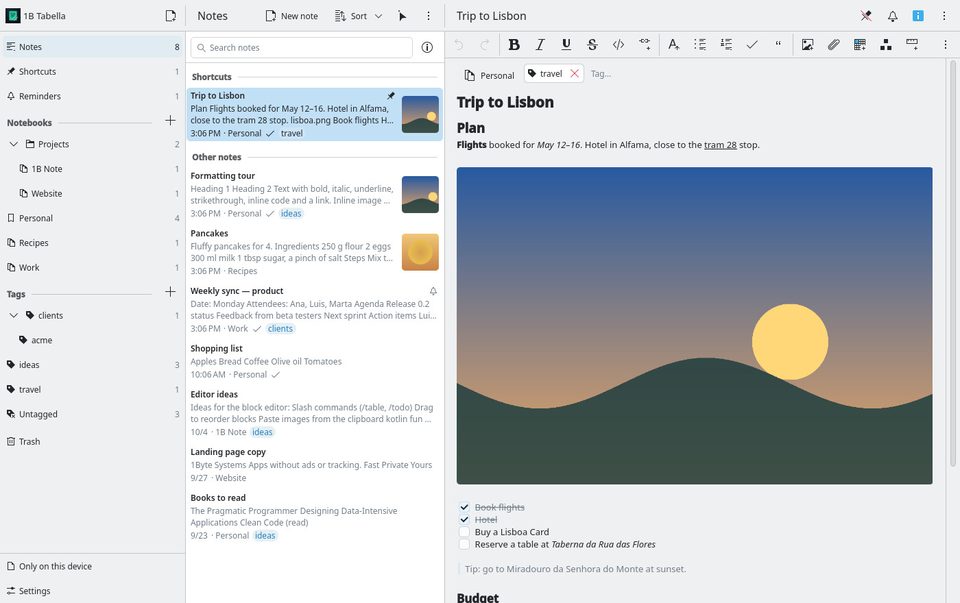Open the tram 28 link

click(x=720, y=145)
